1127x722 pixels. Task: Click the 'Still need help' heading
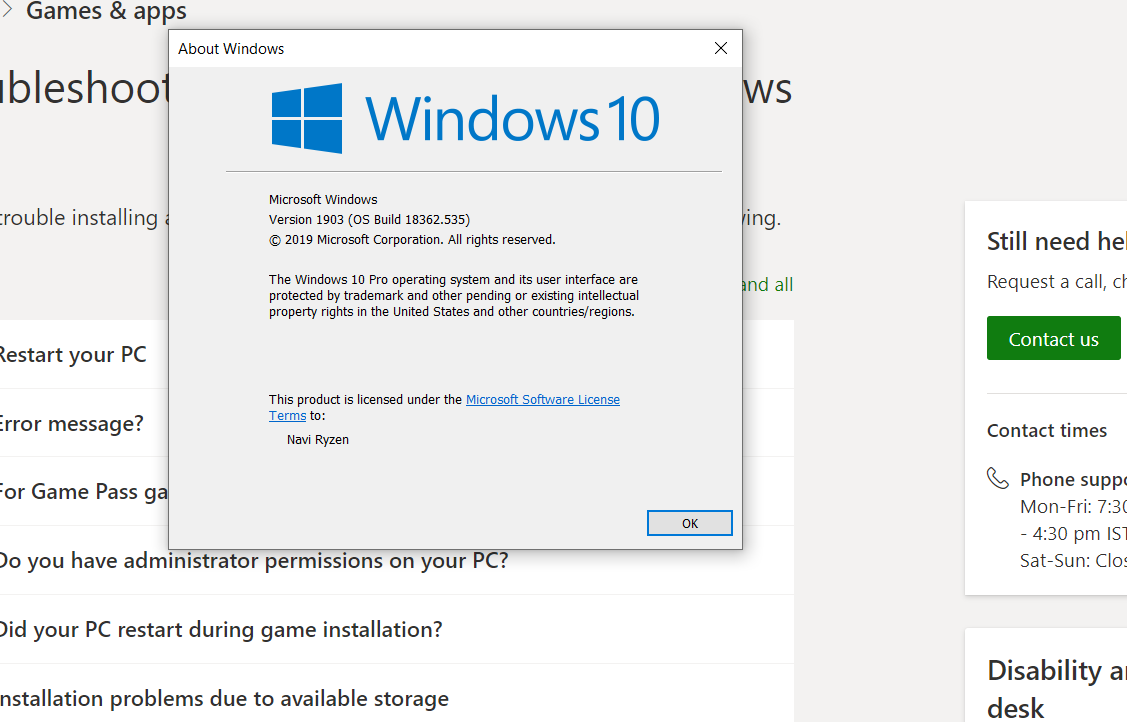tap(1057, 241)
